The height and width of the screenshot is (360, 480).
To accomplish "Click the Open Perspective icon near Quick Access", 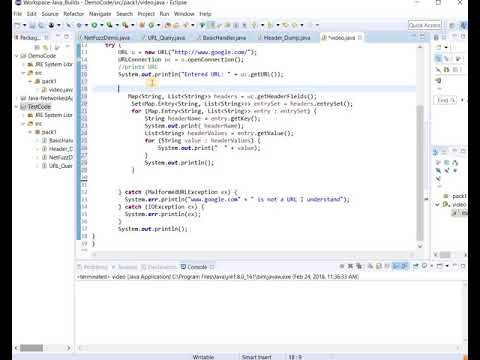I will 452,25.
